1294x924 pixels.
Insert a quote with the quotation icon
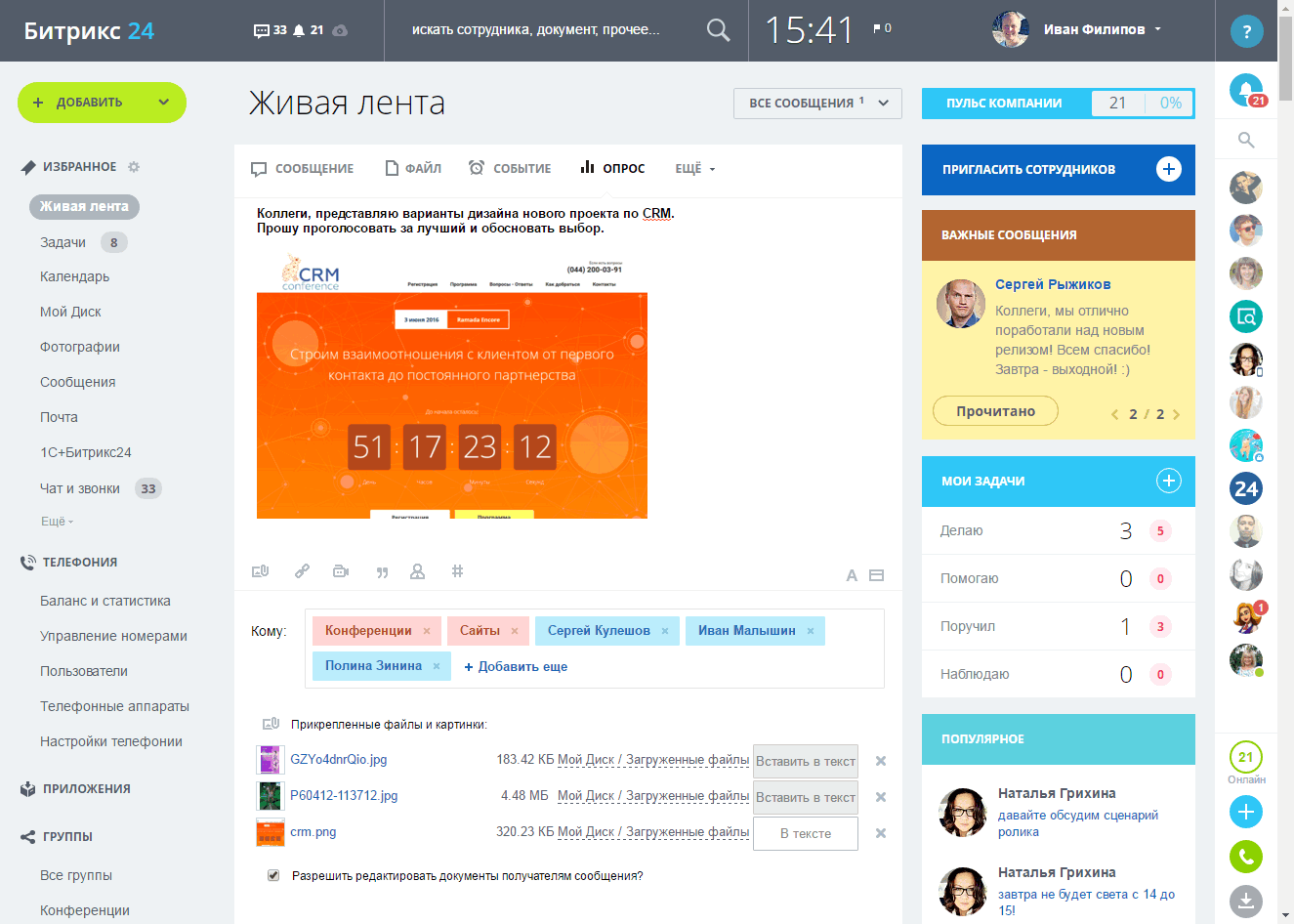[x=382, y=572]
